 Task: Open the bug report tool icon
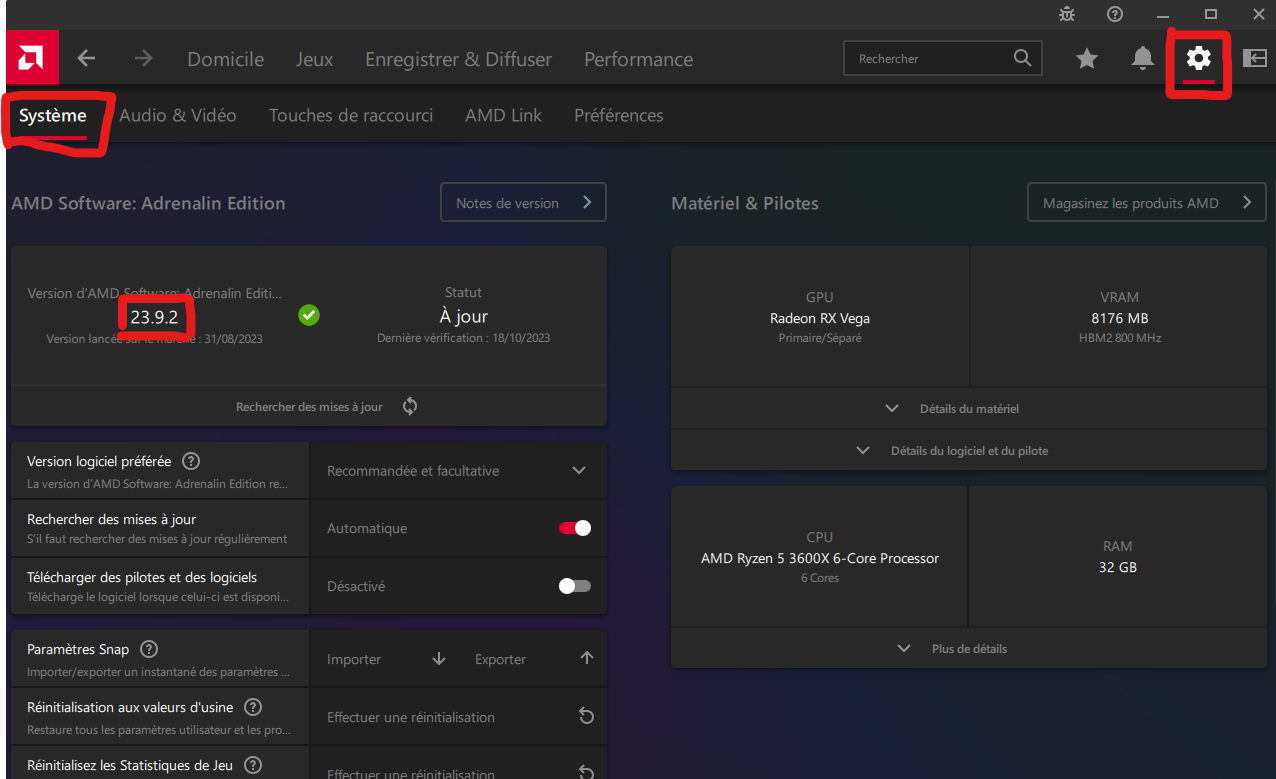(1067, 14)
